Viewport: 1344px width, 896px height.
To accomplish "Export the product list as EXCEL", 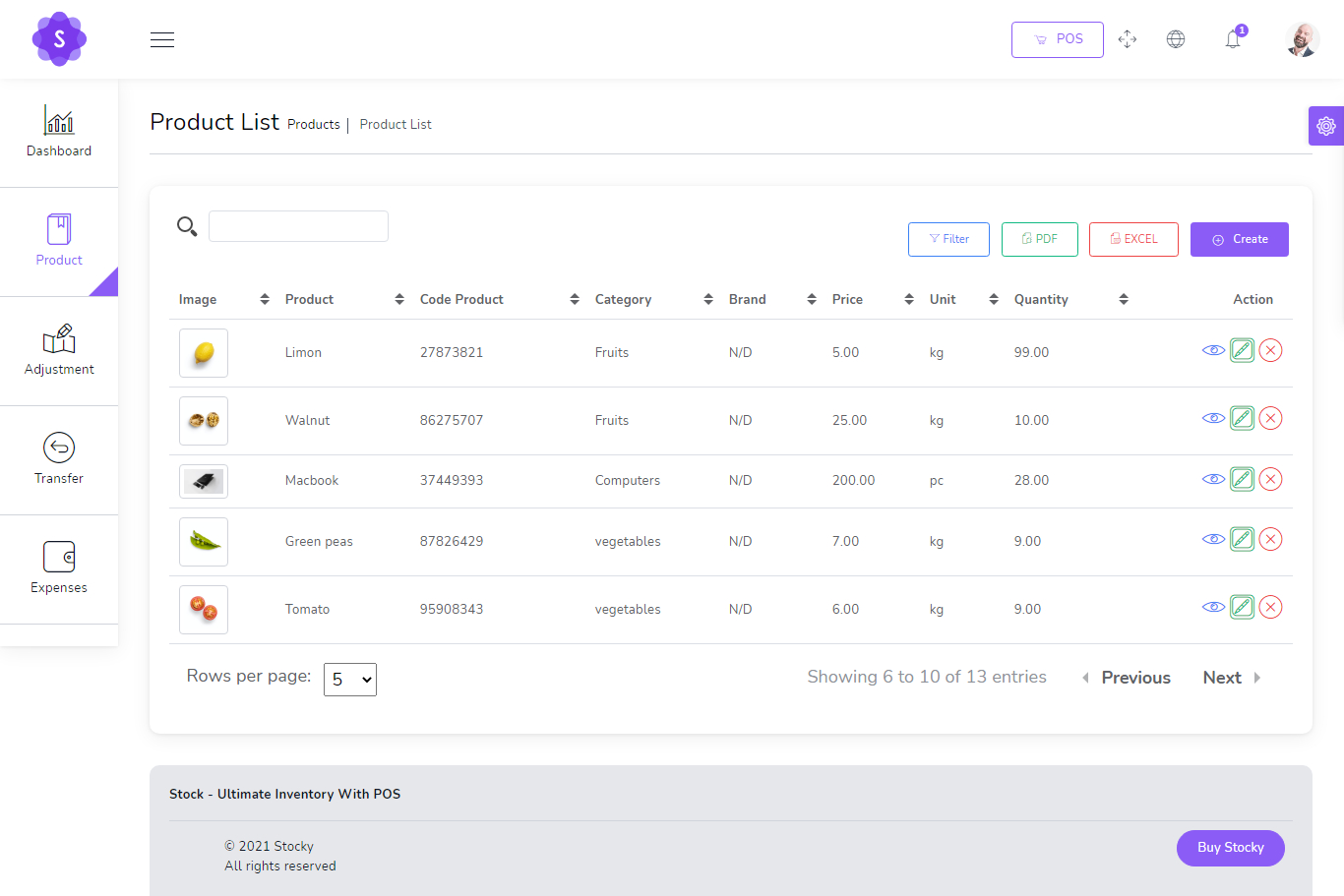I will point(1133,239).
